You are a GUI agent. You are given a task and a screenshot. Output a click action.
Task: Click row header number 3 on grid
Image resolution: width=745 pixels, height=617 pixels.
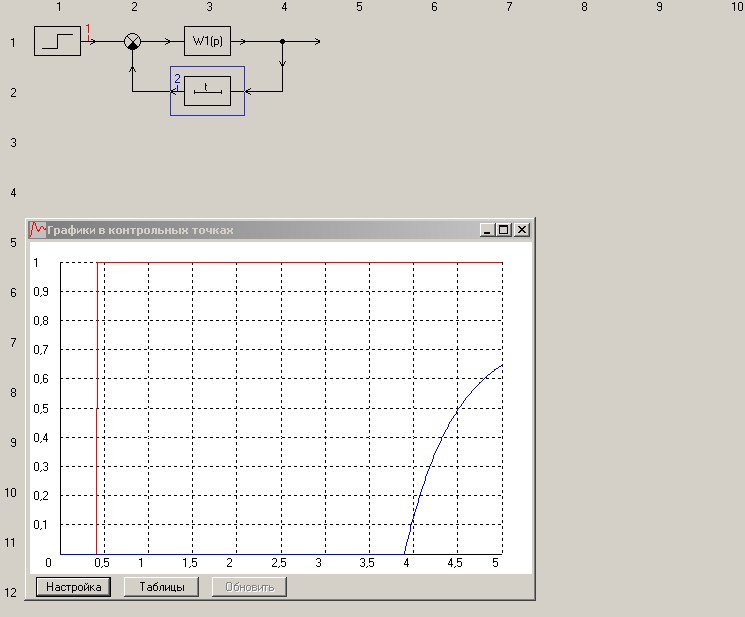coord(13,143)
